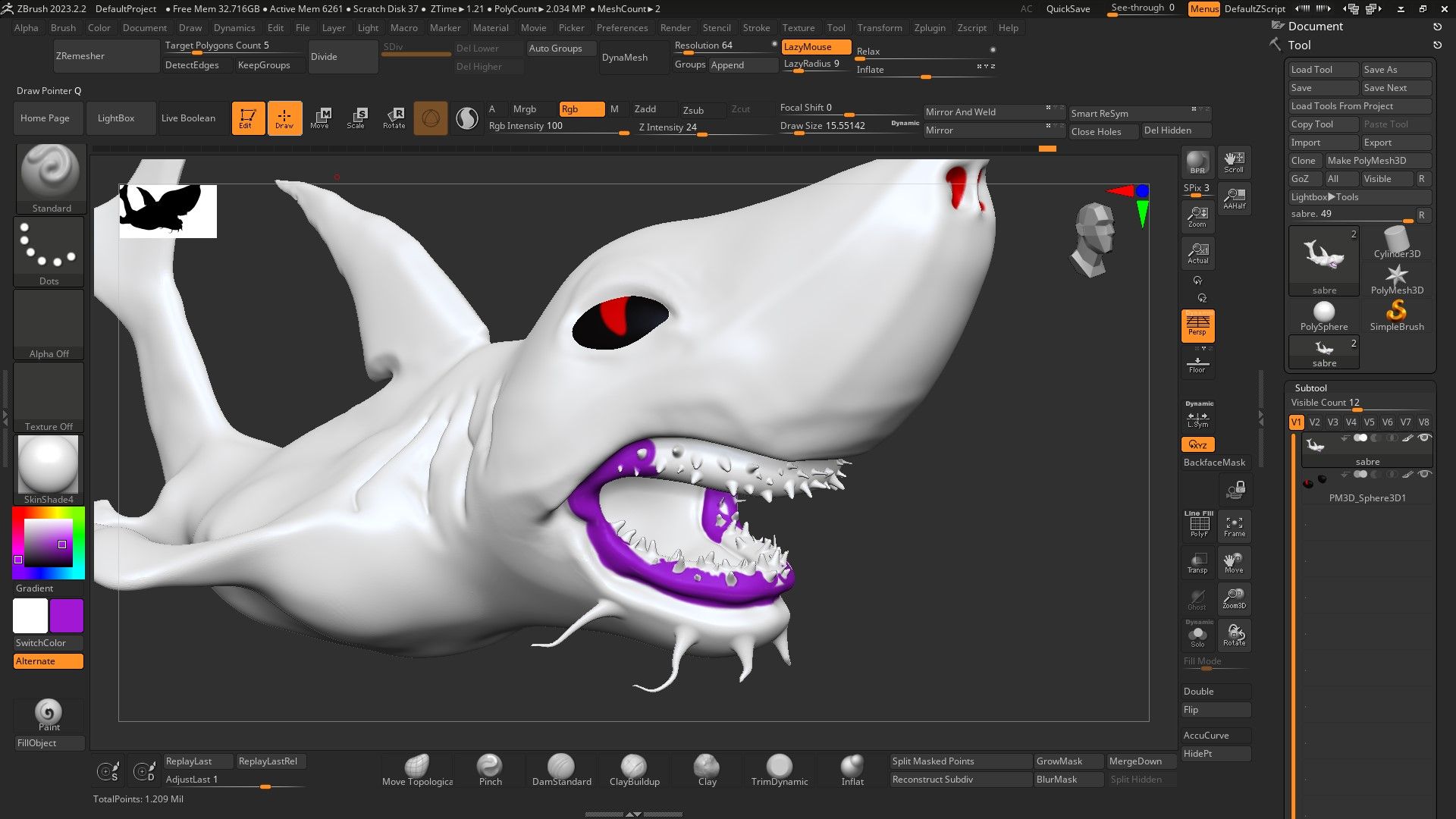Screen dimensions: 1456x819
Task: Toggle Perspective view button
Action: (1197, 326)
